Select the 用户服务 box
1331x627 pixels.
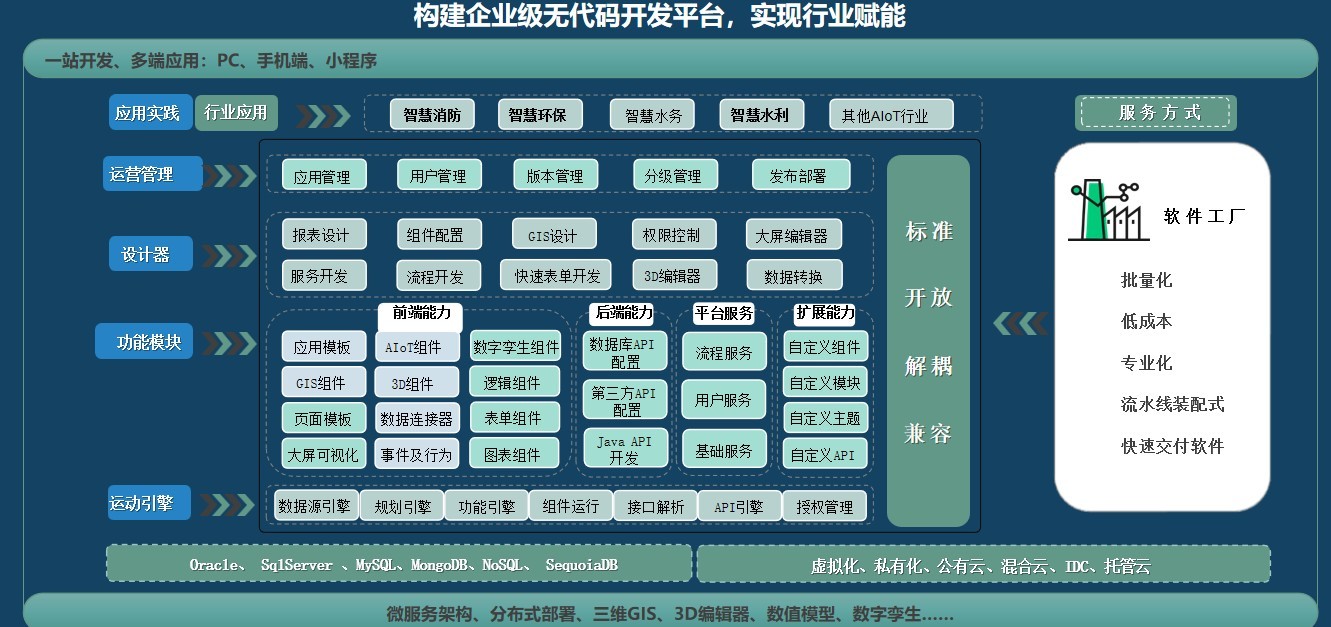tap(724, 400)
